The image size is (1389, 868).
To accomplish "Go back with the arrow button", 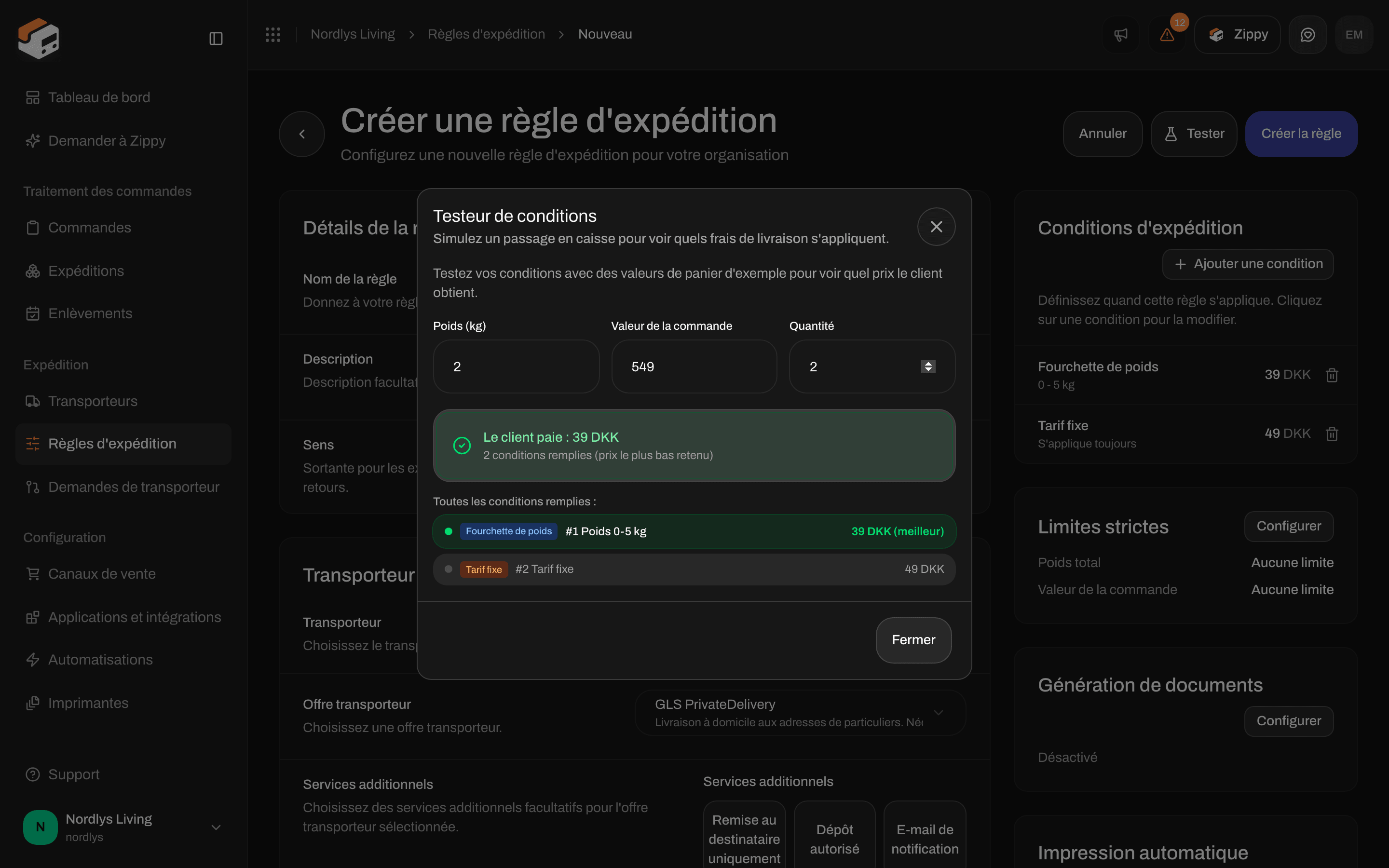I will [x=302, y=134].
